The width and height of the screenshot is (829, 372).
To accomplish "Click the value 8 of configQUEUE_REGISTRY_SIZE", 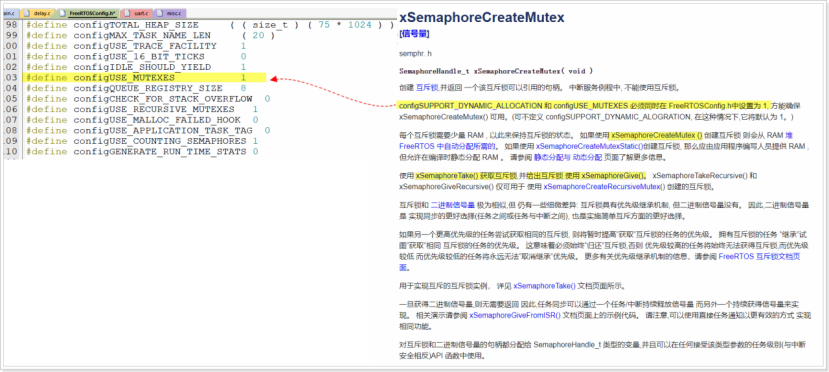I will click(244, 88).
